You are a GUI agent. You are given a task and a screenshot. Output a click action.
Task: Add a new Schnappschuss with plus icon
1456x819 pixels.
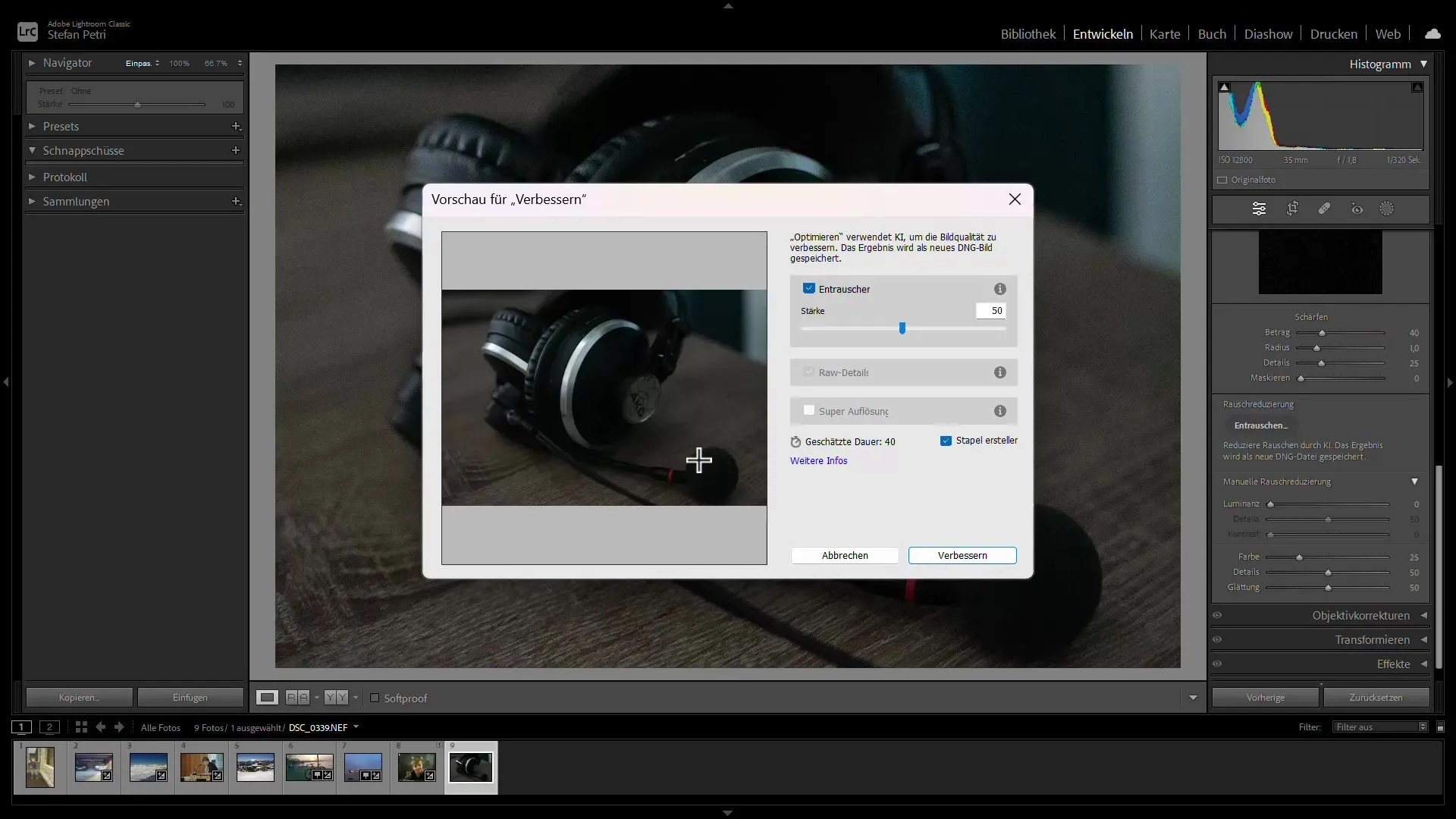point(236,150)
